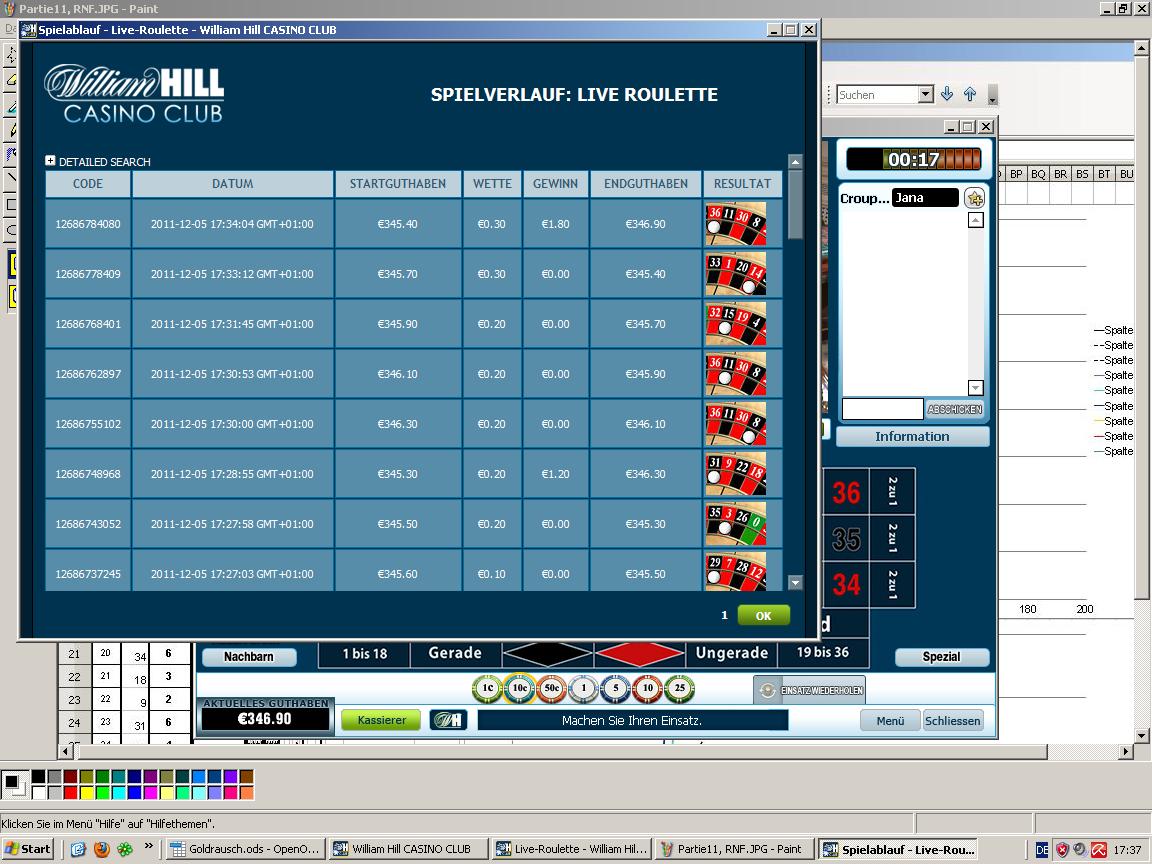Screen dimensions: 1152x864
Task: Click the star icon next to croupier Jana
Action: pos(974,198)
